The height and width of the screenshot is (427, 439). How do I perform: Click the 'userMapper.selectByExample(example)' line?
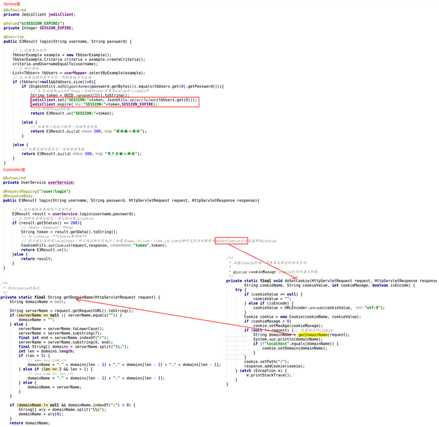(79, 73)
